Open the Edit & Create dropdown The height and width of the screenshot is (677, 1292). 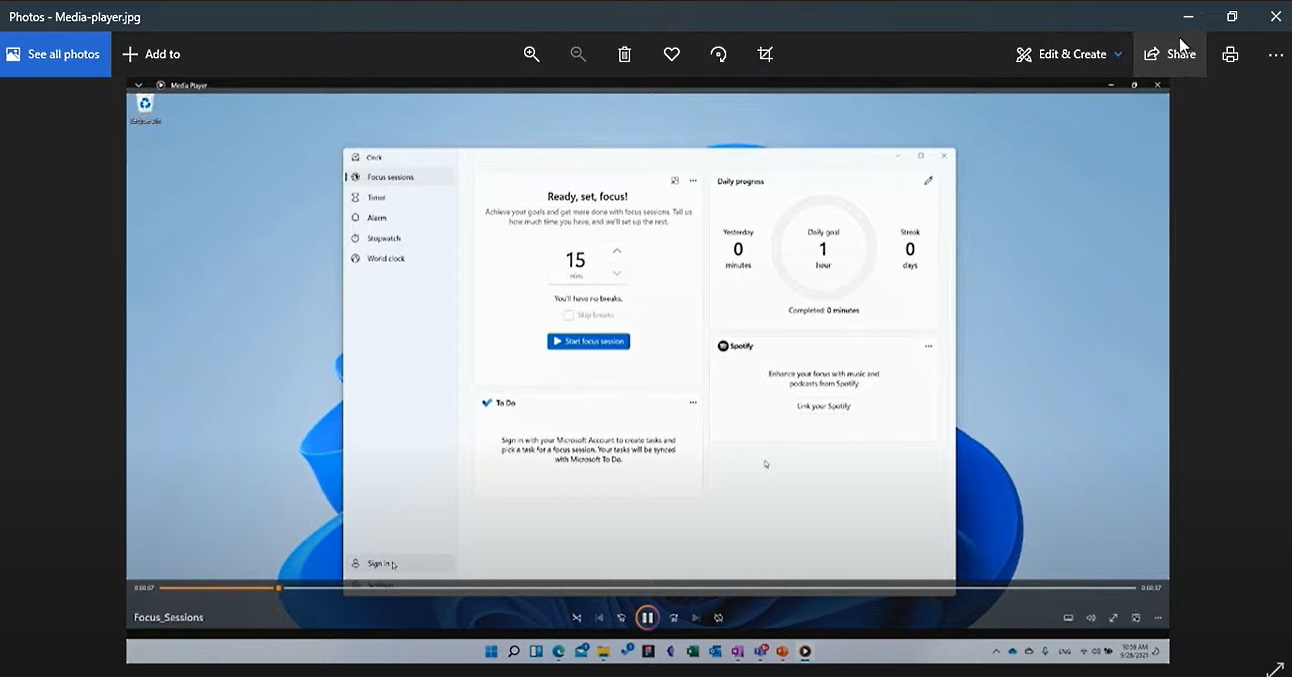(1069, 54)
